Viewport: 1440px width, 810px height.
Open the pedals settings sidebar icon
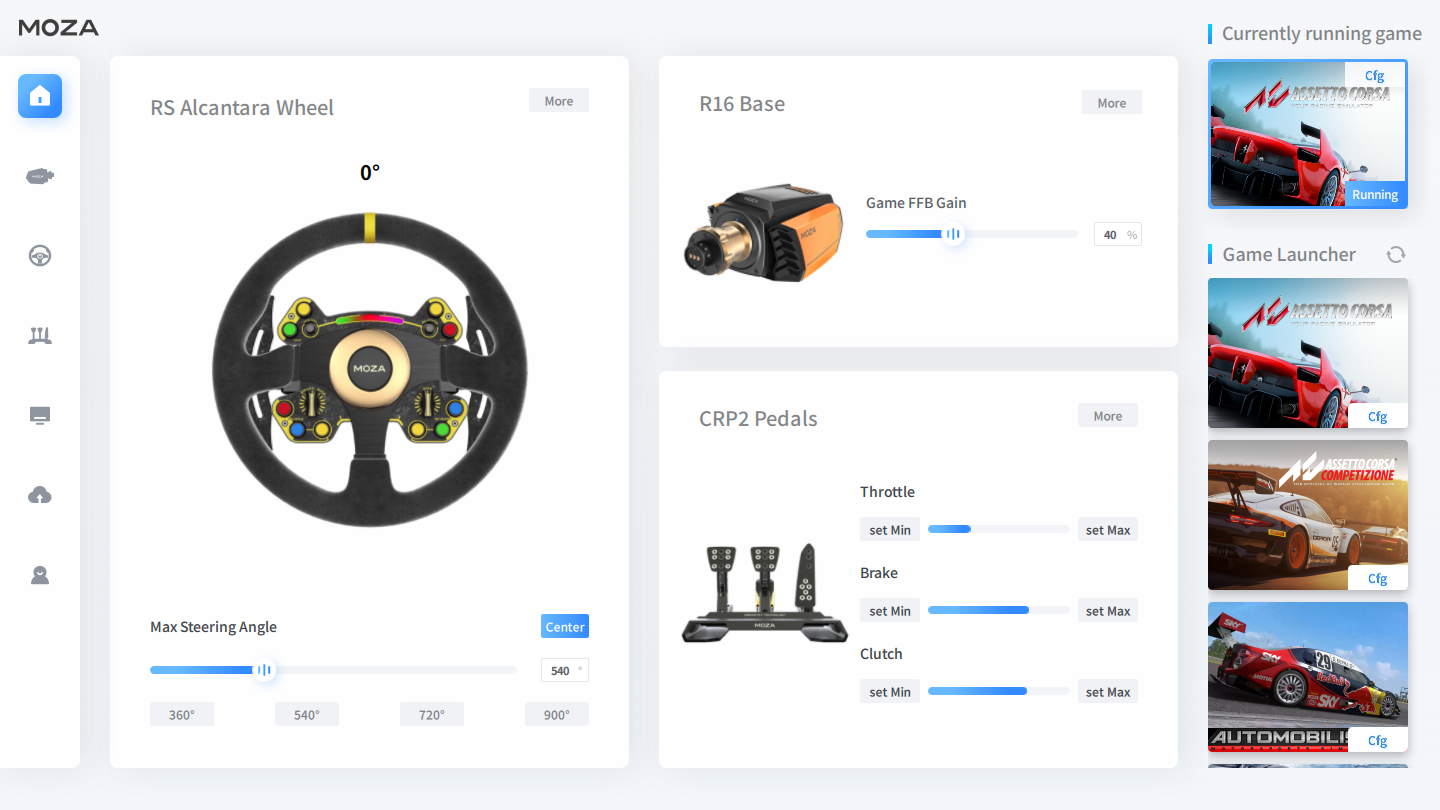(40, 336)
